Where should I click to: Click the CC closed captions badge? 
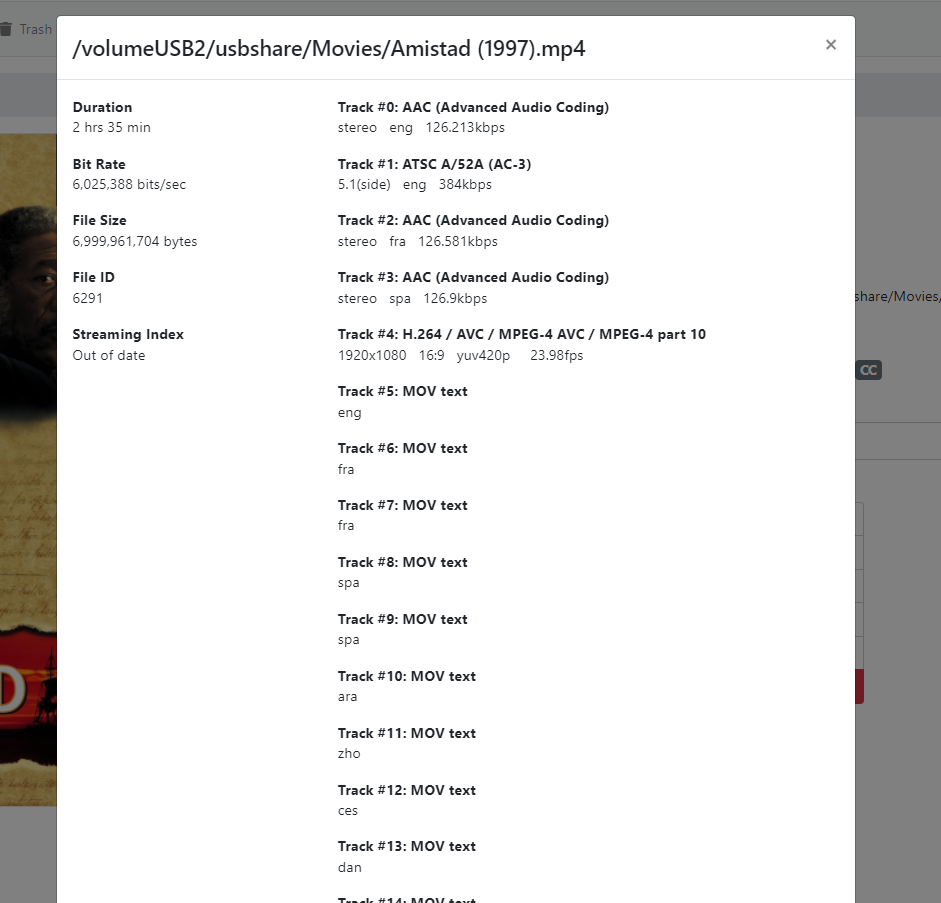tap(869, 370)
